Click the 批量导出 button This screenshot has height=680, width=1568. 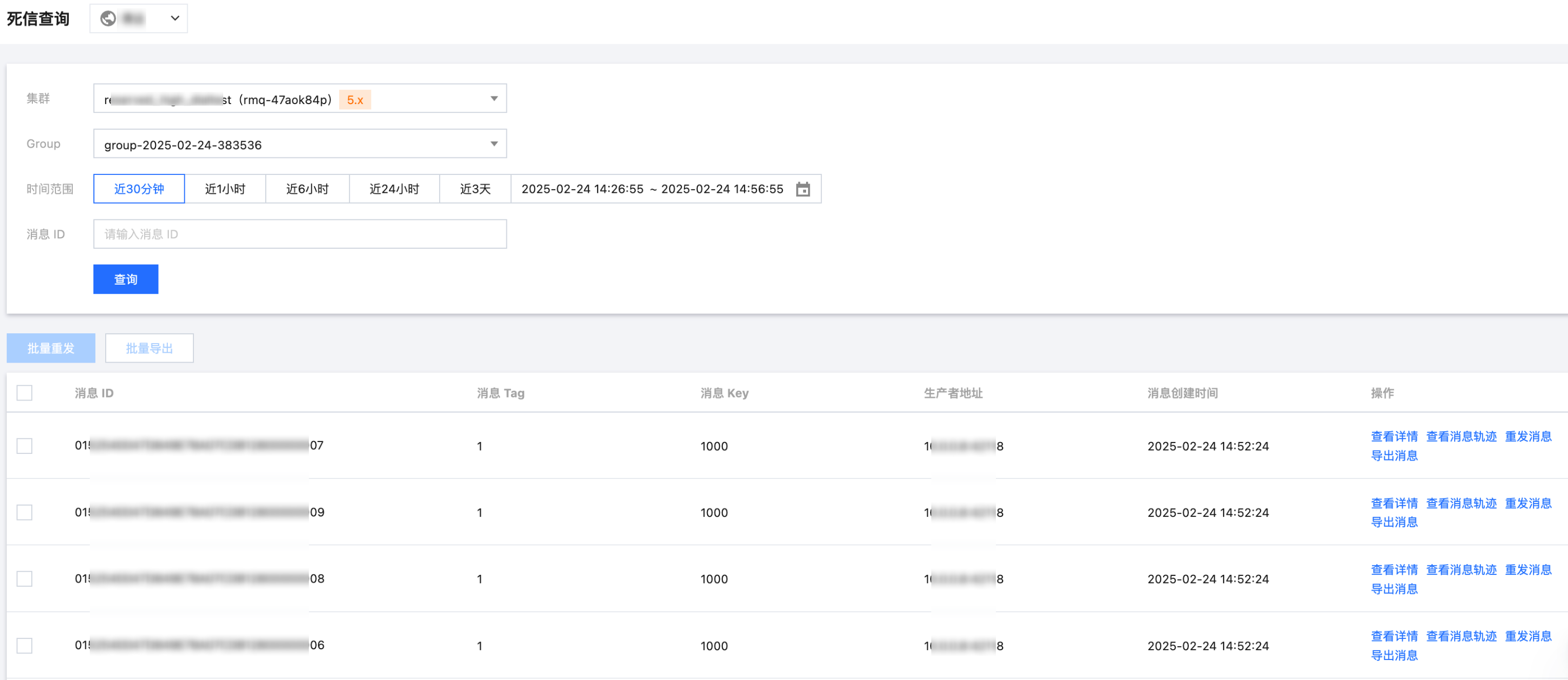tap(149, 349)
